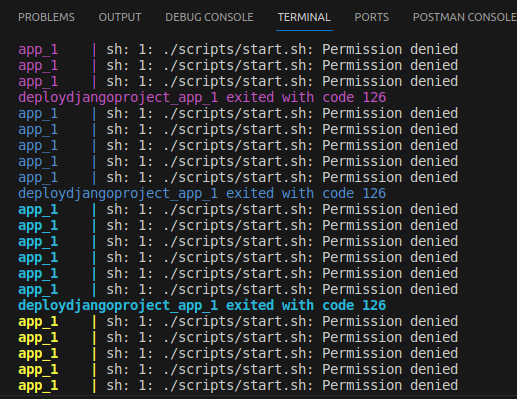Click the active TERMINAL tab

pos(304,17)
